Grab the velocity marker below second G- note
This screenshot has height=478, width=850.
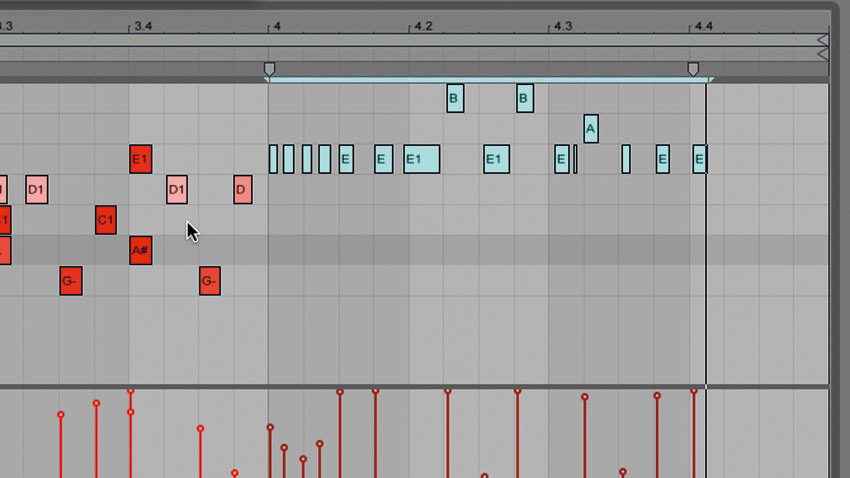tap(200, 429)
